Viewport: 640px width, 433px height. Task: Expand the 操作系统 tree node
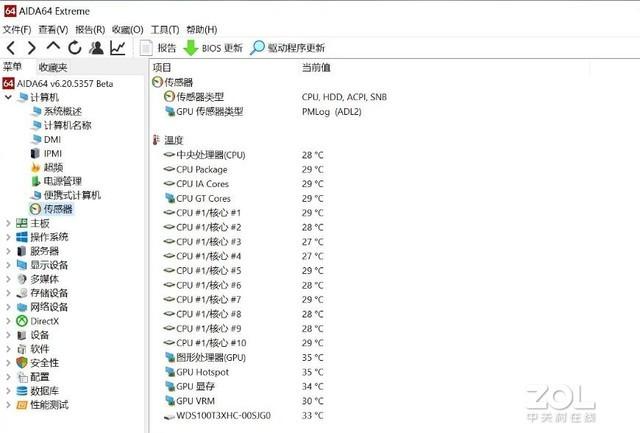[8, 237]
